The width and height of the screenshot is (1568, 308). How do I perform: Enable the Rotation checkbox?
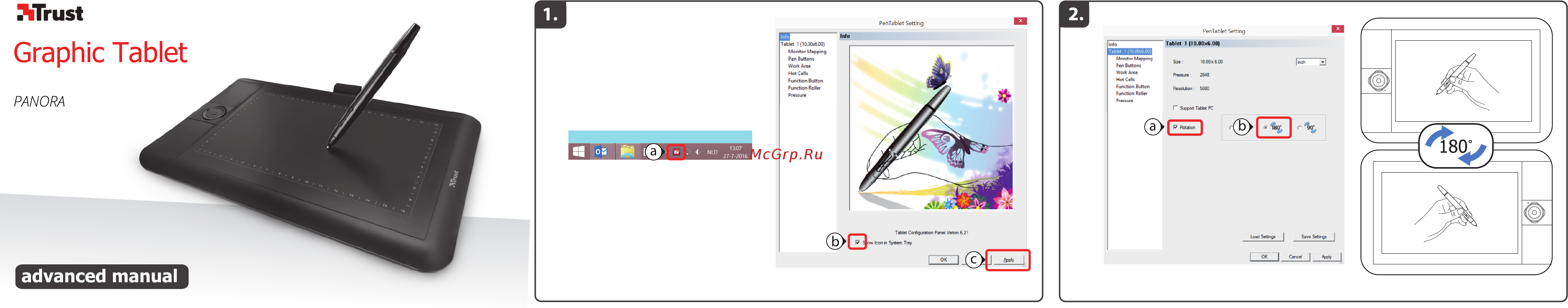click(x=1175, y=127)
